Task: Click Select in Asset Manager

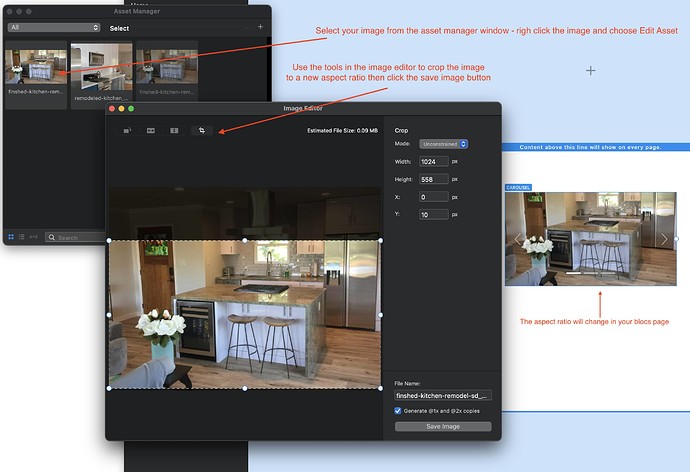Action: coord(119,28)
